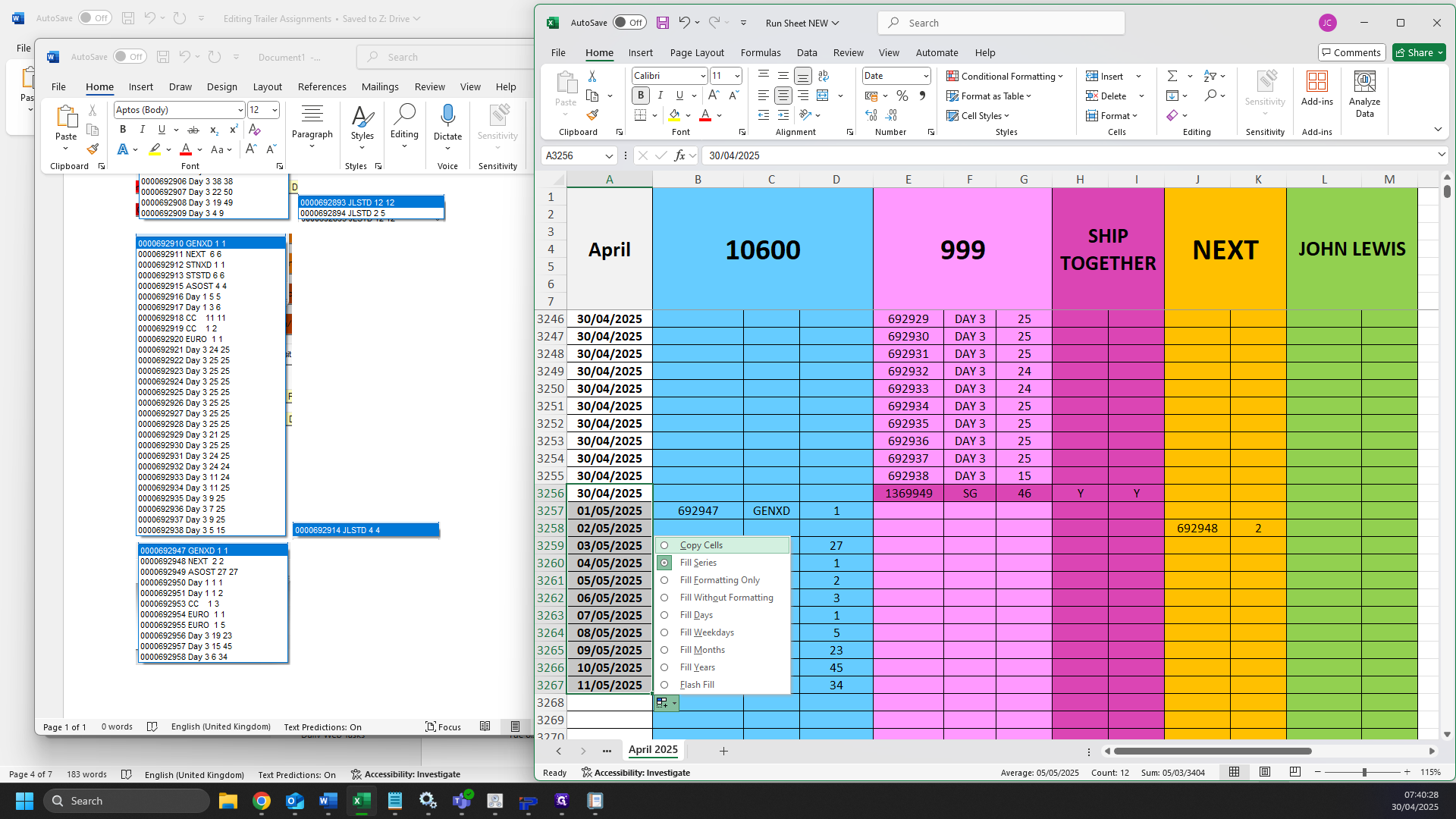Expand the Excel formula bar
1456x819 pixels.
pyautogui.click(x=1441, y=155)
